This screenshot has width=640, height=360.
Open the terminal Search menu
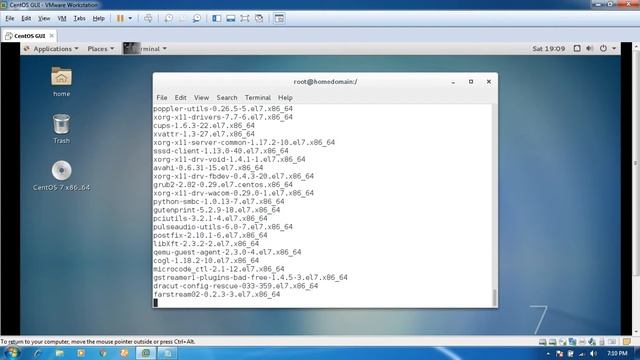click(227, 98)
